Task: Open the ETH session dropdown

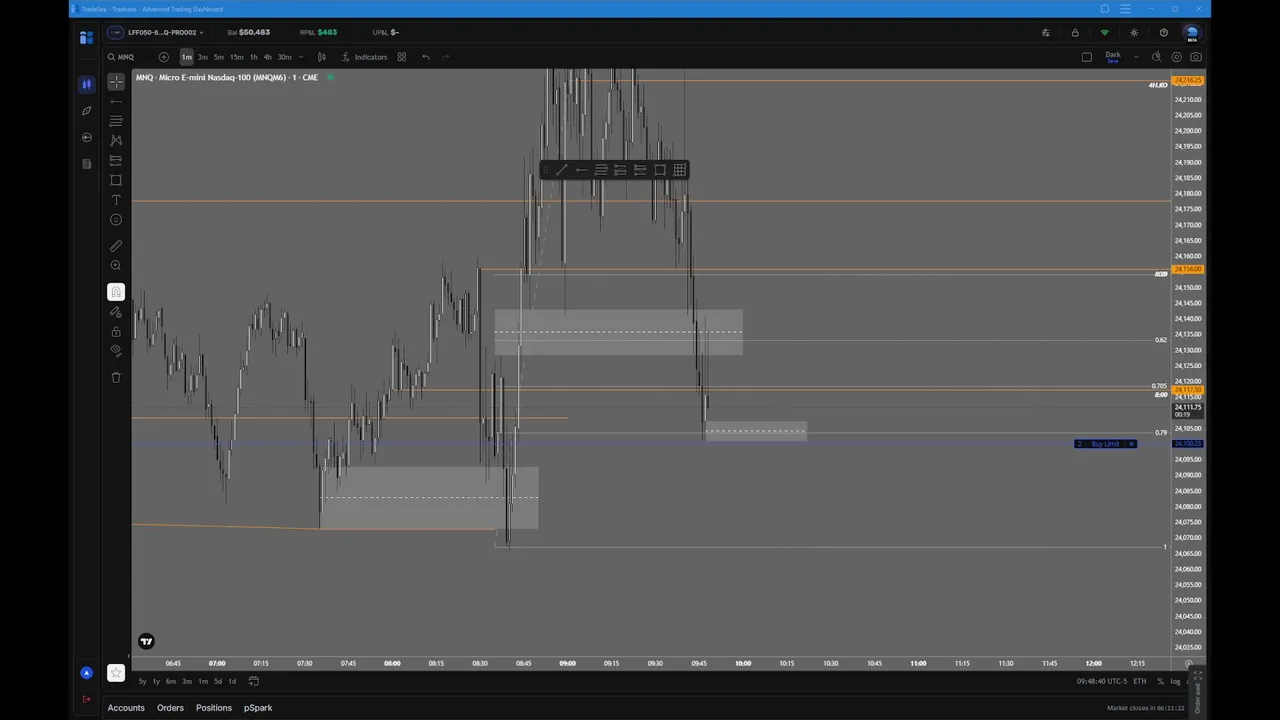Action: coord(1139,681)
